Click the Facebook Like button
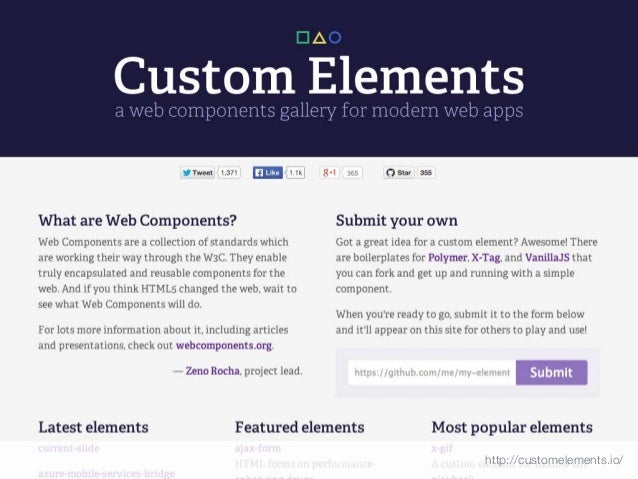 point(267,173)
